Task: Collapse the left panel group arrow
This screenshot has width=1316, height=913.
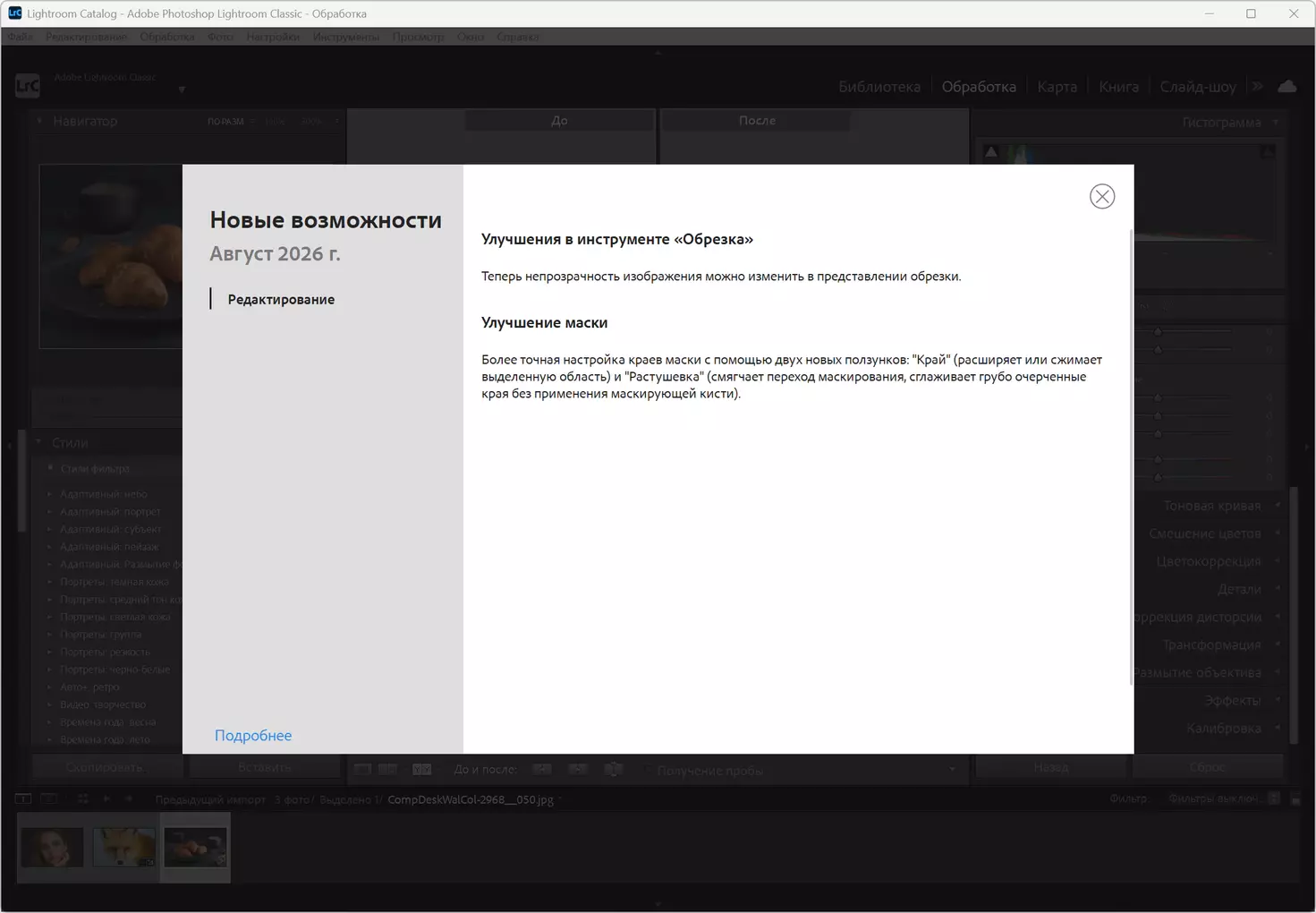Action: [10, 445]
